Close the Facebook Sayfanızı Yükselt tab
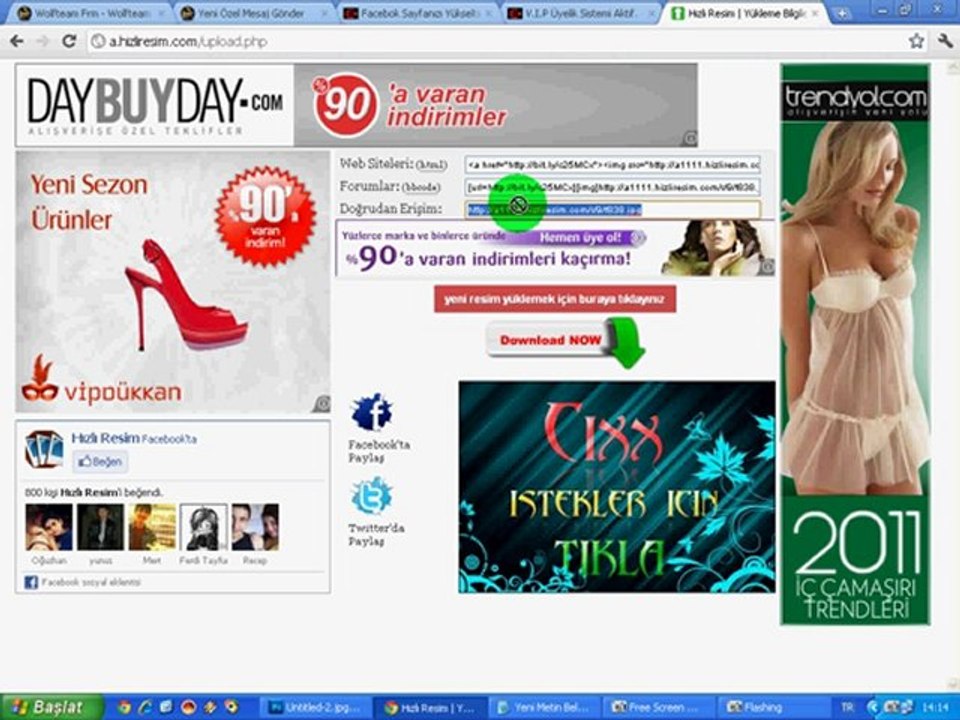 [487, 13]
